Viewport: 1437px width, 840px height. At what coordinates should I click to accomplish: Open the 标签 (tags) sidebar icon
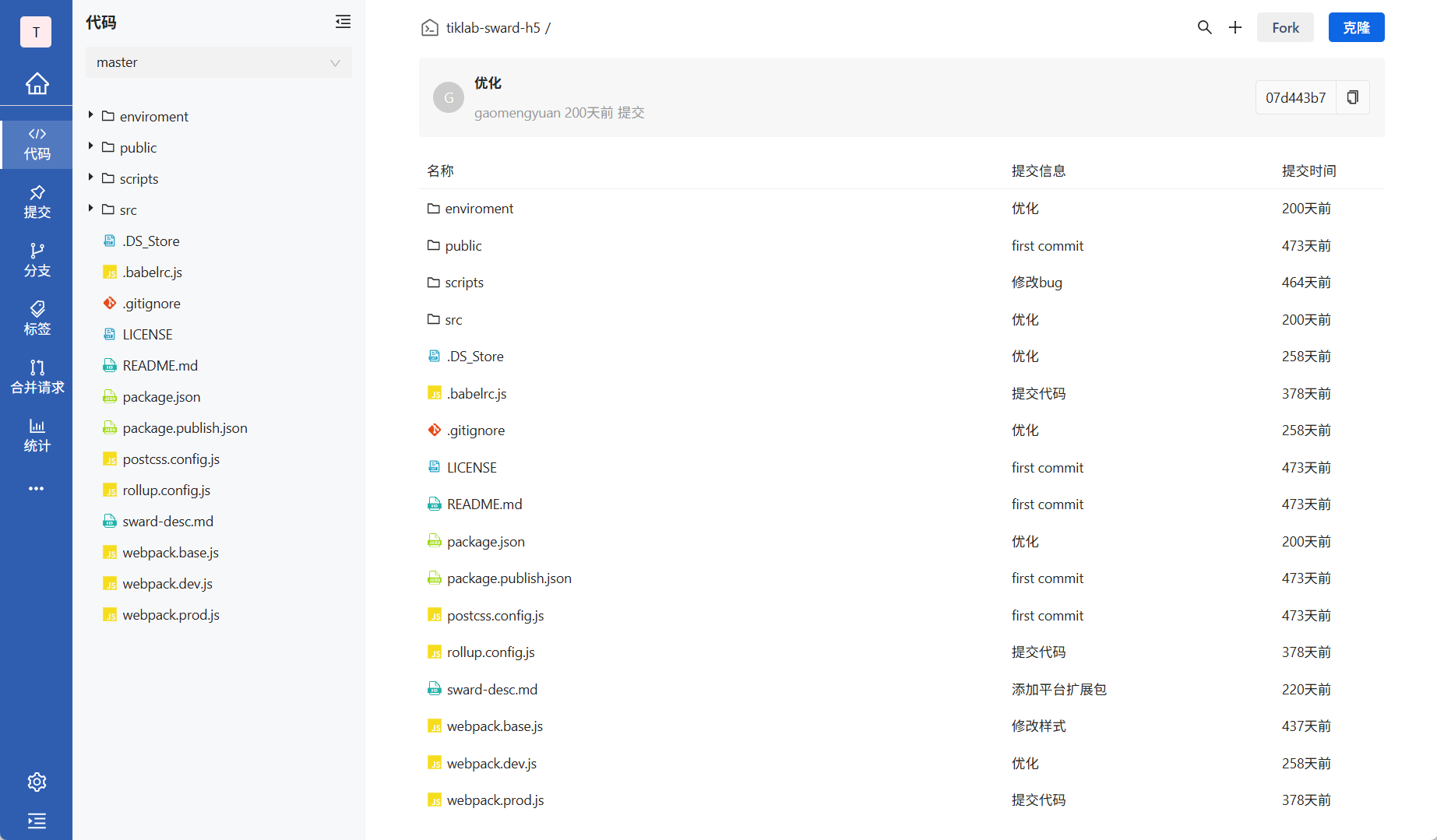point(37,318)
